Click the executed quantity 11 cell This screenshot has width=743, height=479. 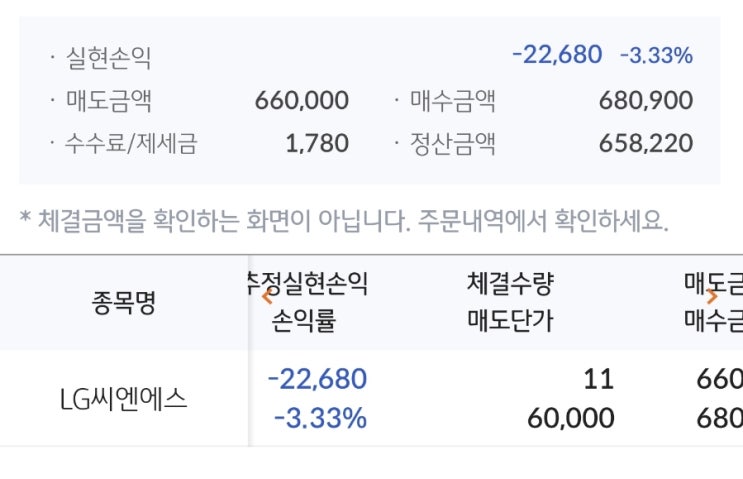tap(600, 379)
